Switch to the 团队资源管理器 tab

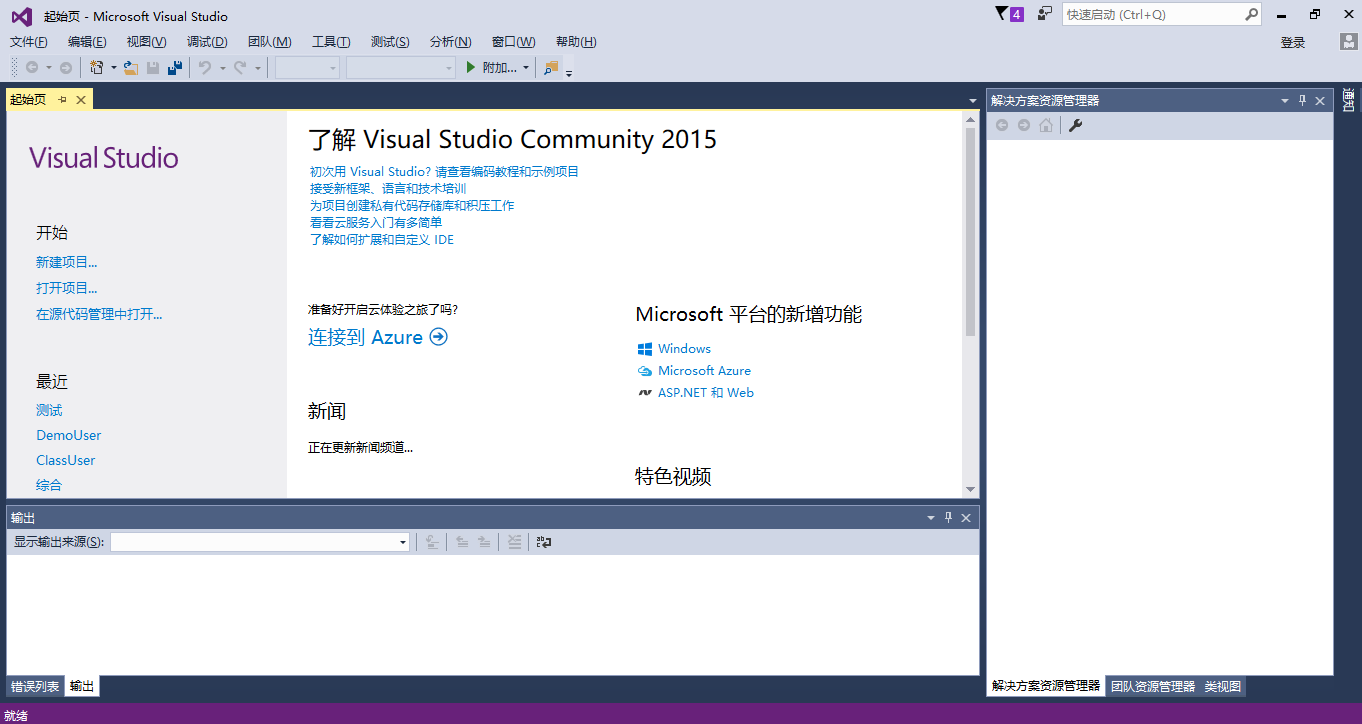tap(1153, 686)
